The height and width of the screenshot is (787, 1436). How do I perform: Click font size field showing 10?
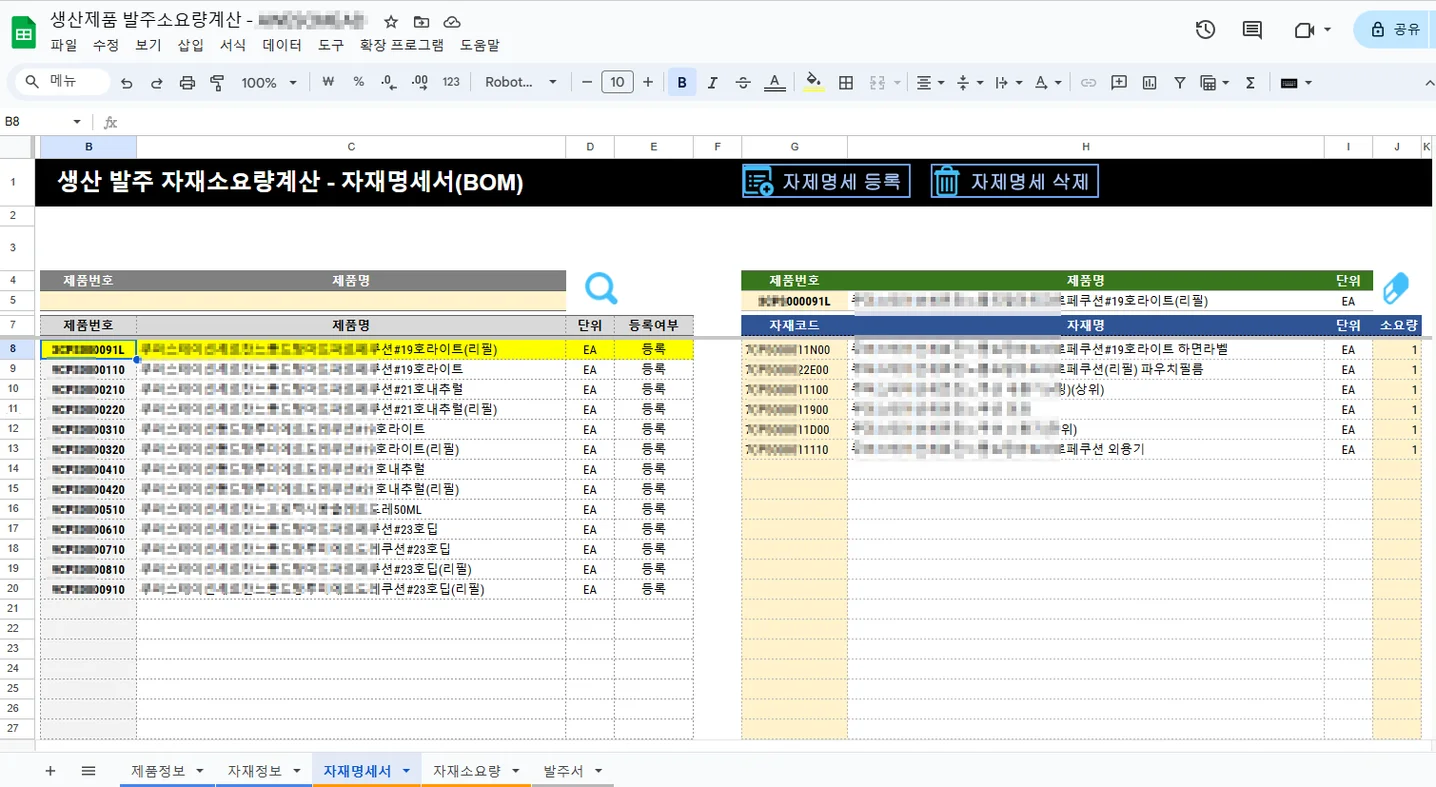tap(617, 82)
